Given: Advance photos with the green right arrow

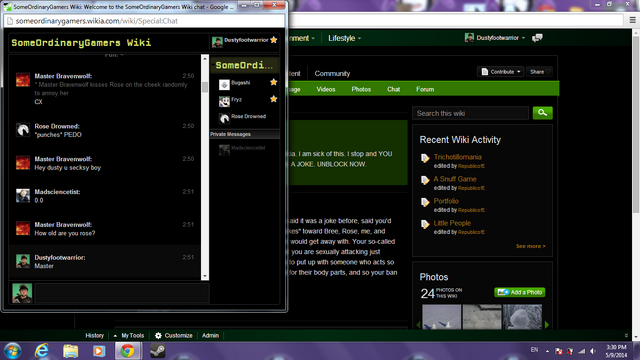Looking at the screenshot, I should coord(547,325).
